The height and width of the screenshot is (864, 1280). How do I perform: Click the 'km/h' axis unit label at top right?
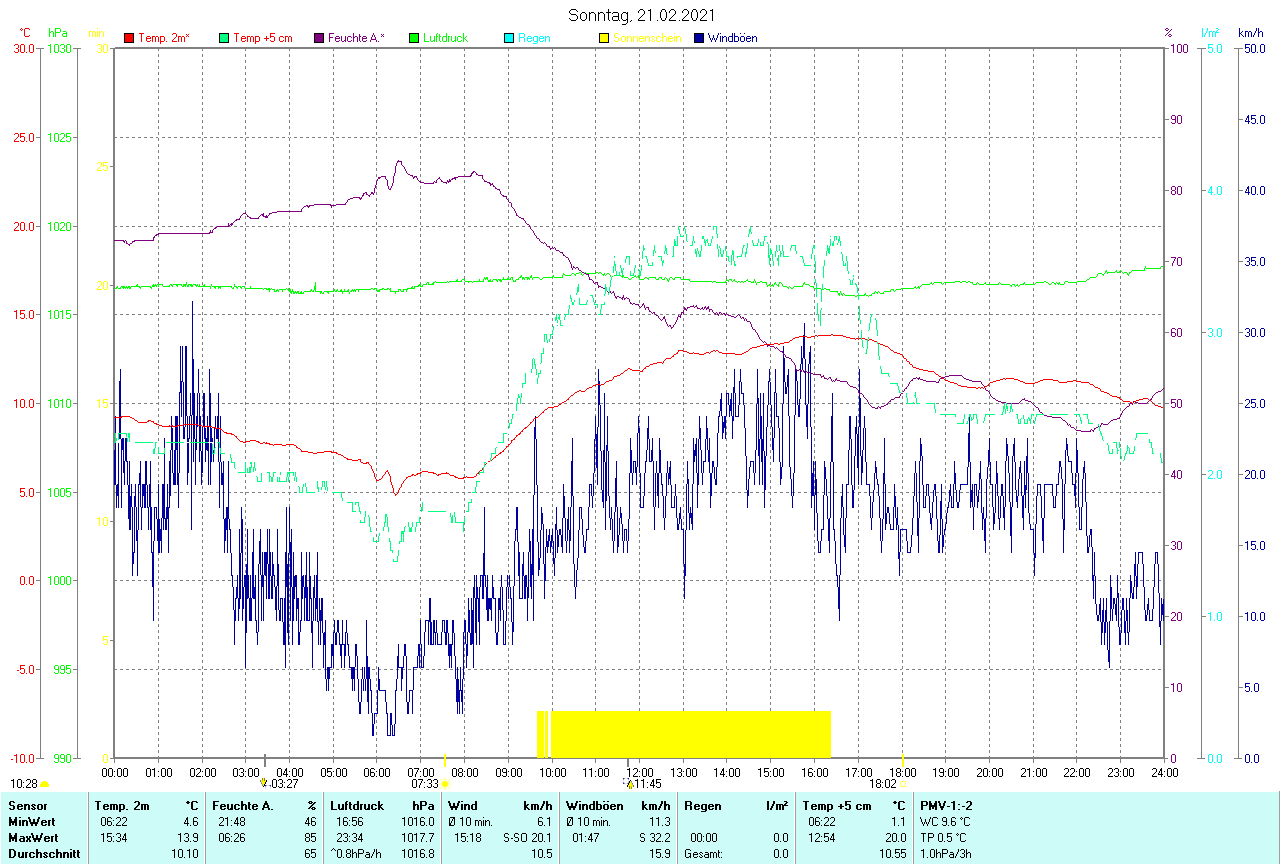[1250, 33]
